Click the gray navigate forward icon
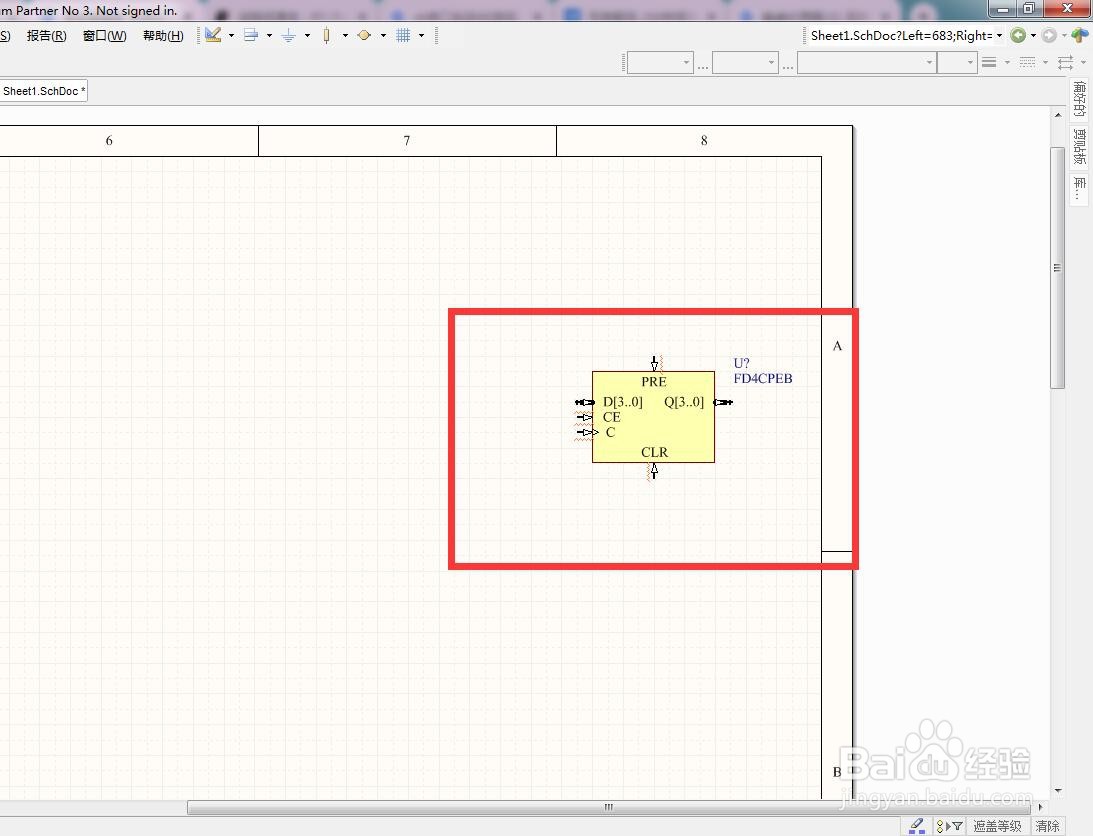The width and height of the screenshot is (1093, 836). 1049,35
